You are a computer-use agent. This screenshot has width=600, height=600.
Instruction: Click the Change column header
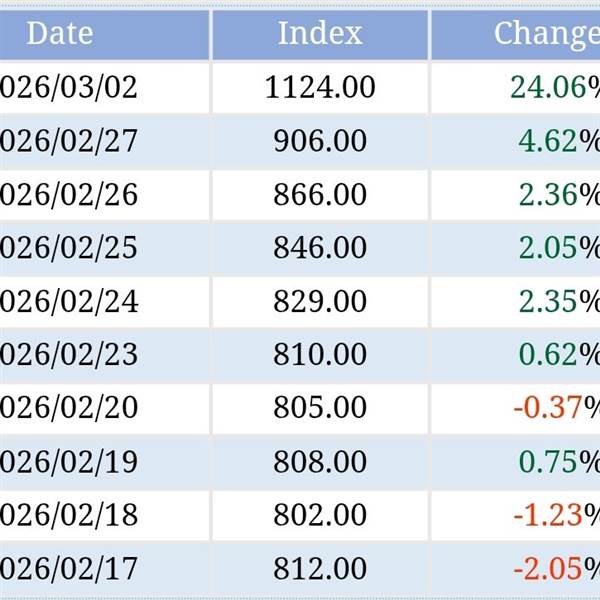coord(546,33)
